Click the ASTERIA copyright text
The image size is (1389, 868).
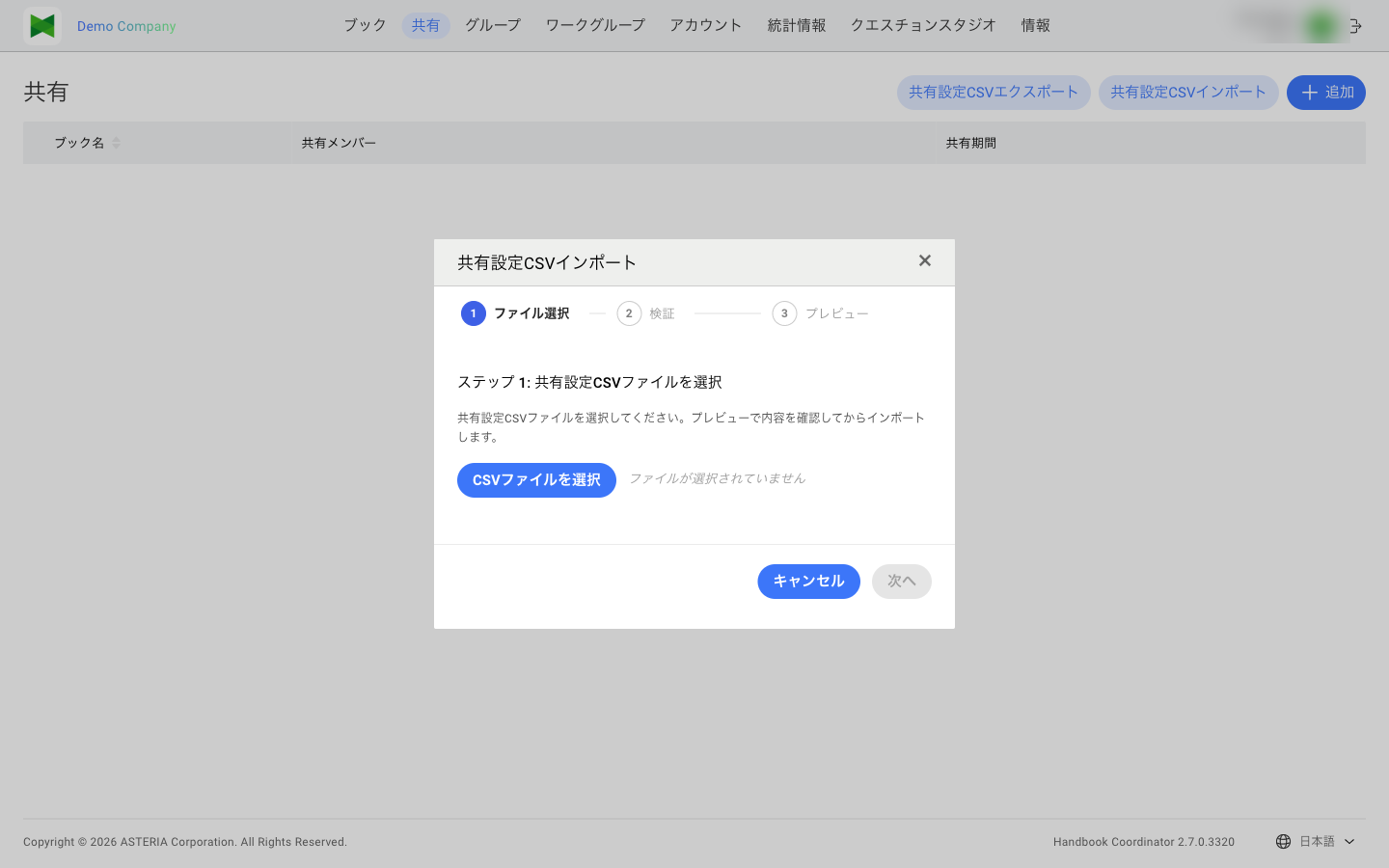click(185, 842)
